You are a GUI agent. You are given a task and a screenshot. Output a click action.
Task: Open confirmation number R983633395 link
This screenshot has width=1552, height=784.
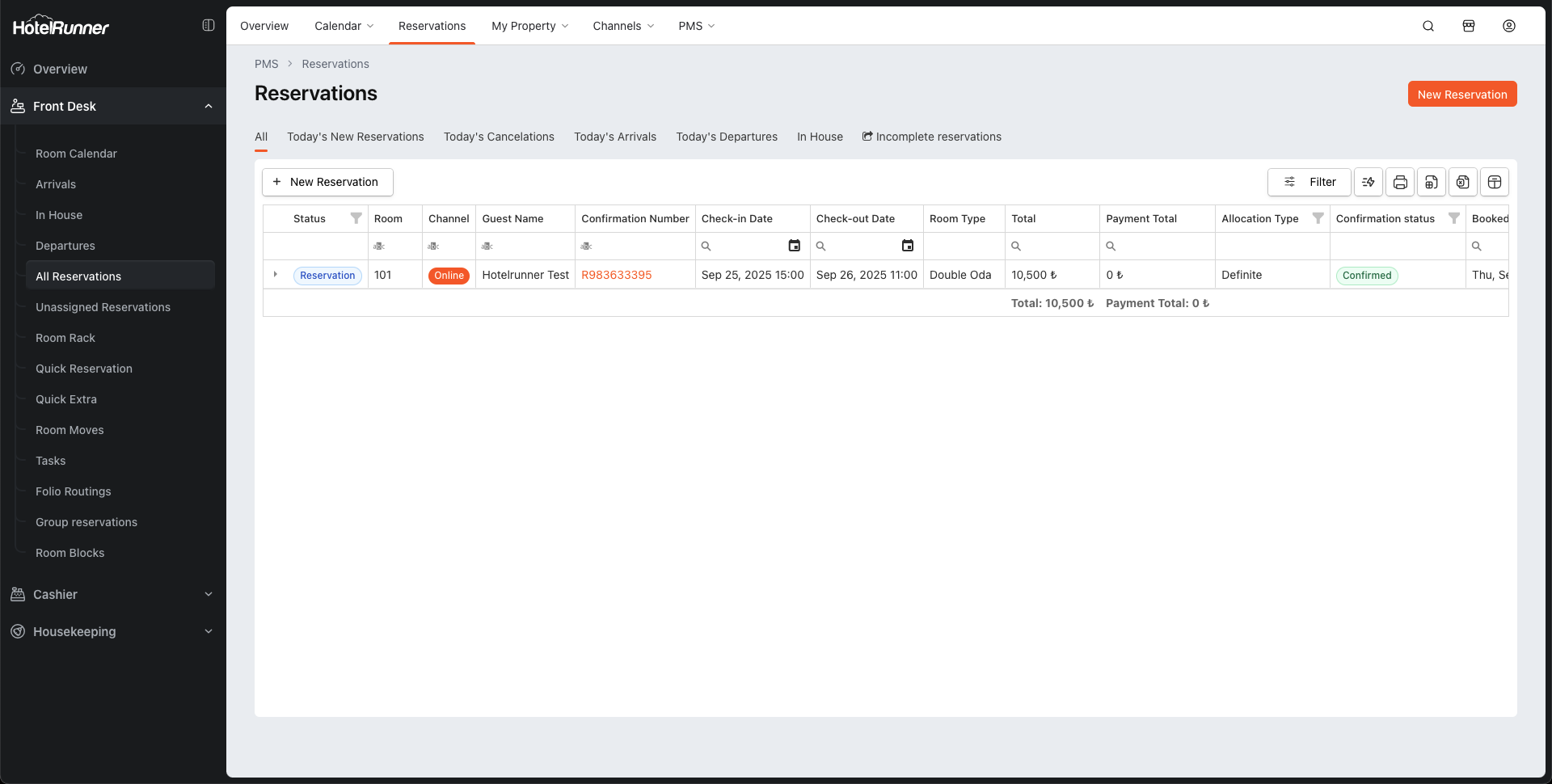616,275
